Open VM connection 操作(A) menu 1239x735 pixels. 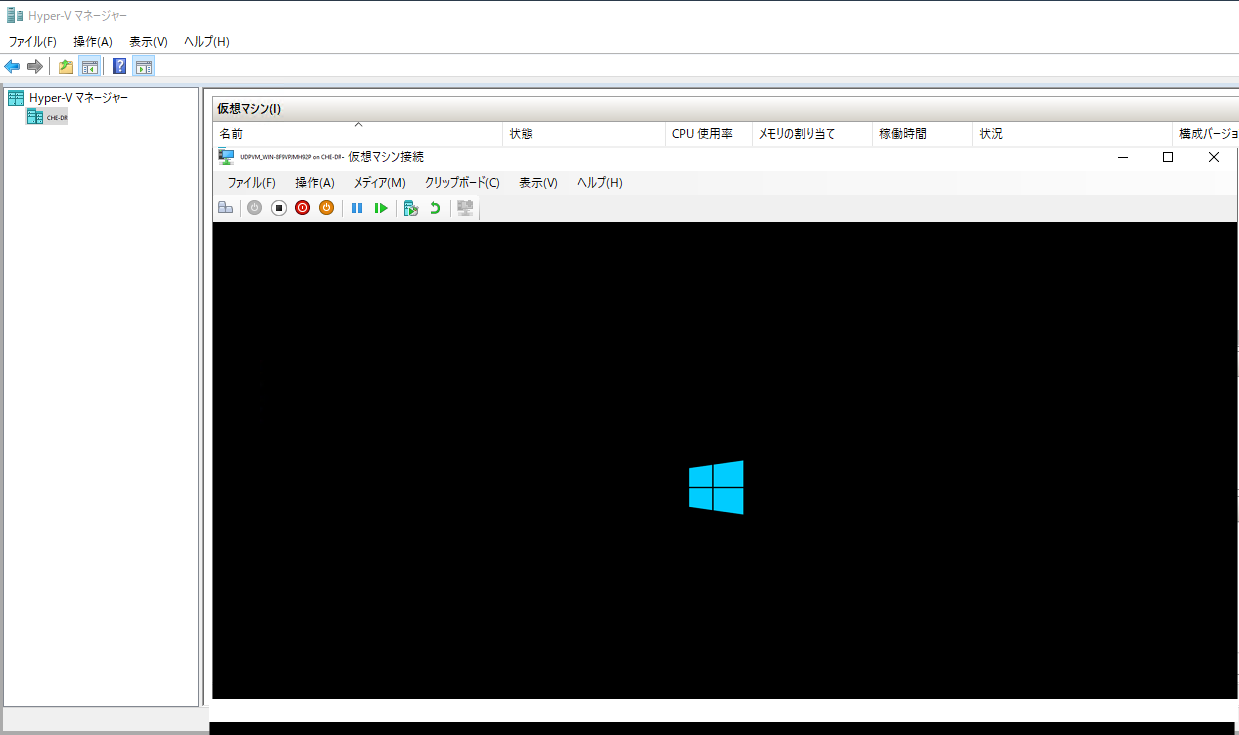pyautogui.click(x=315, y=183)
